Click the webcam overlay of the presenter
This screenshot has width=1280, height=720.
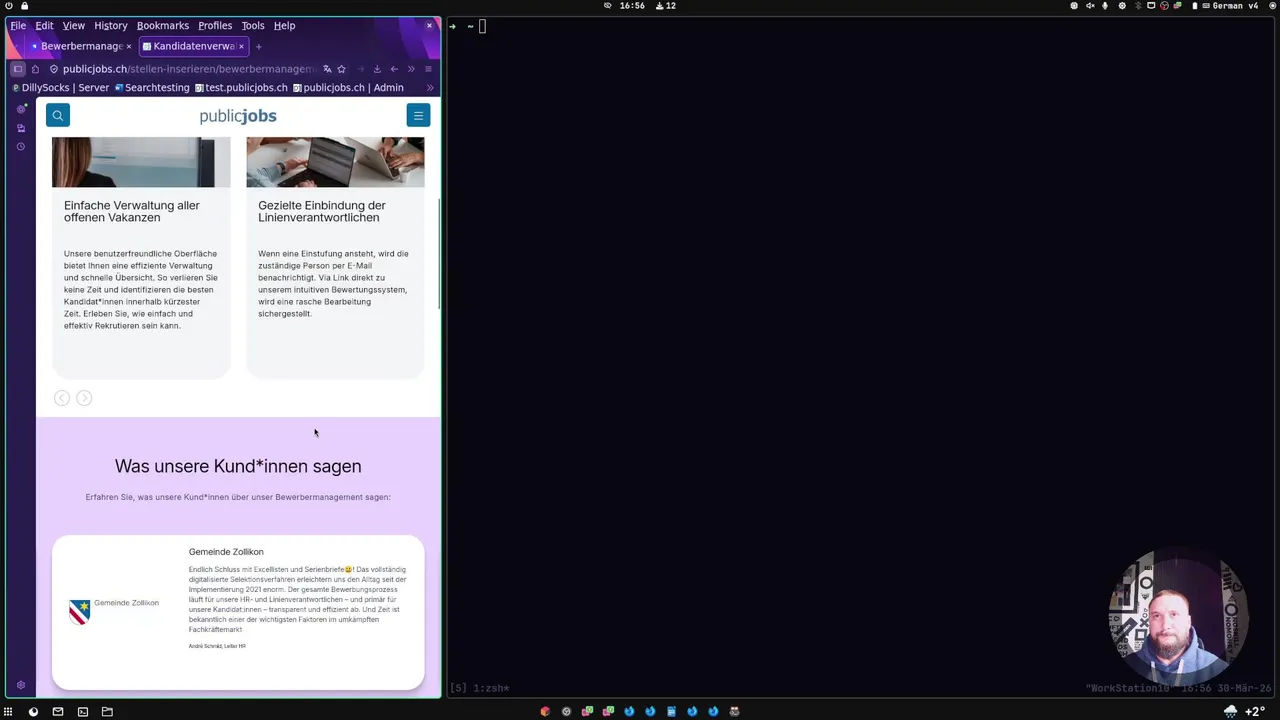[x=1178, y=617]
